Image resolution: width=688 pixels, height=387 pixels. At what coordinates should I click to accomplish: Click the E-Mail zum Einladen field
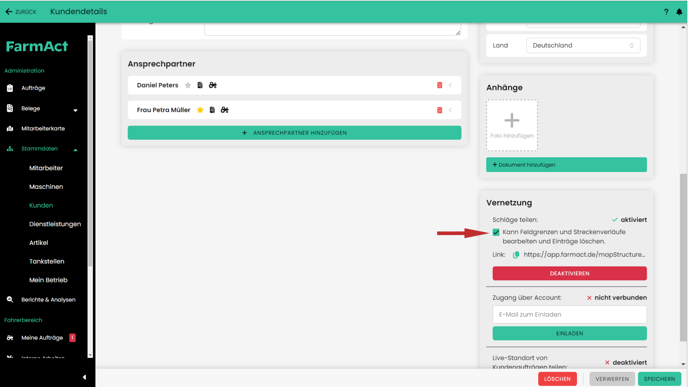(569, 315)
